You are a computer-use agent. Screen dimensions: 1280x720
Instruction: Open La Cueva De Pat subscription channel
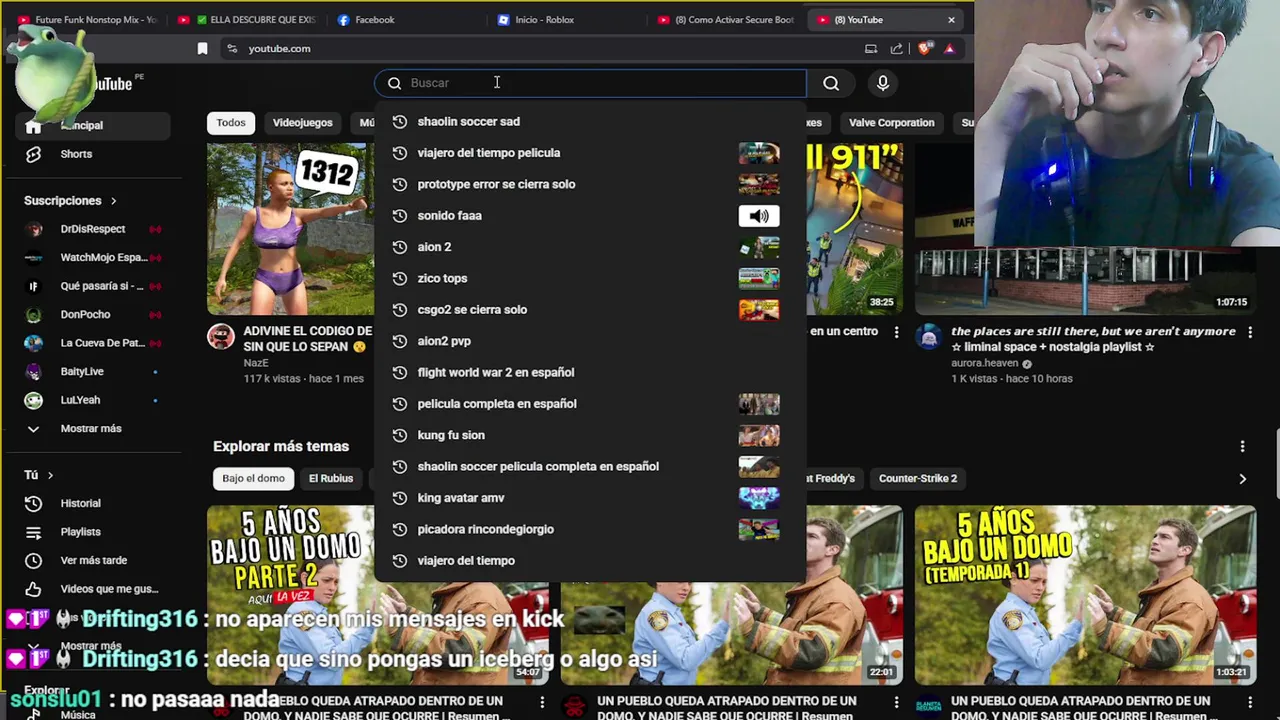90,343
